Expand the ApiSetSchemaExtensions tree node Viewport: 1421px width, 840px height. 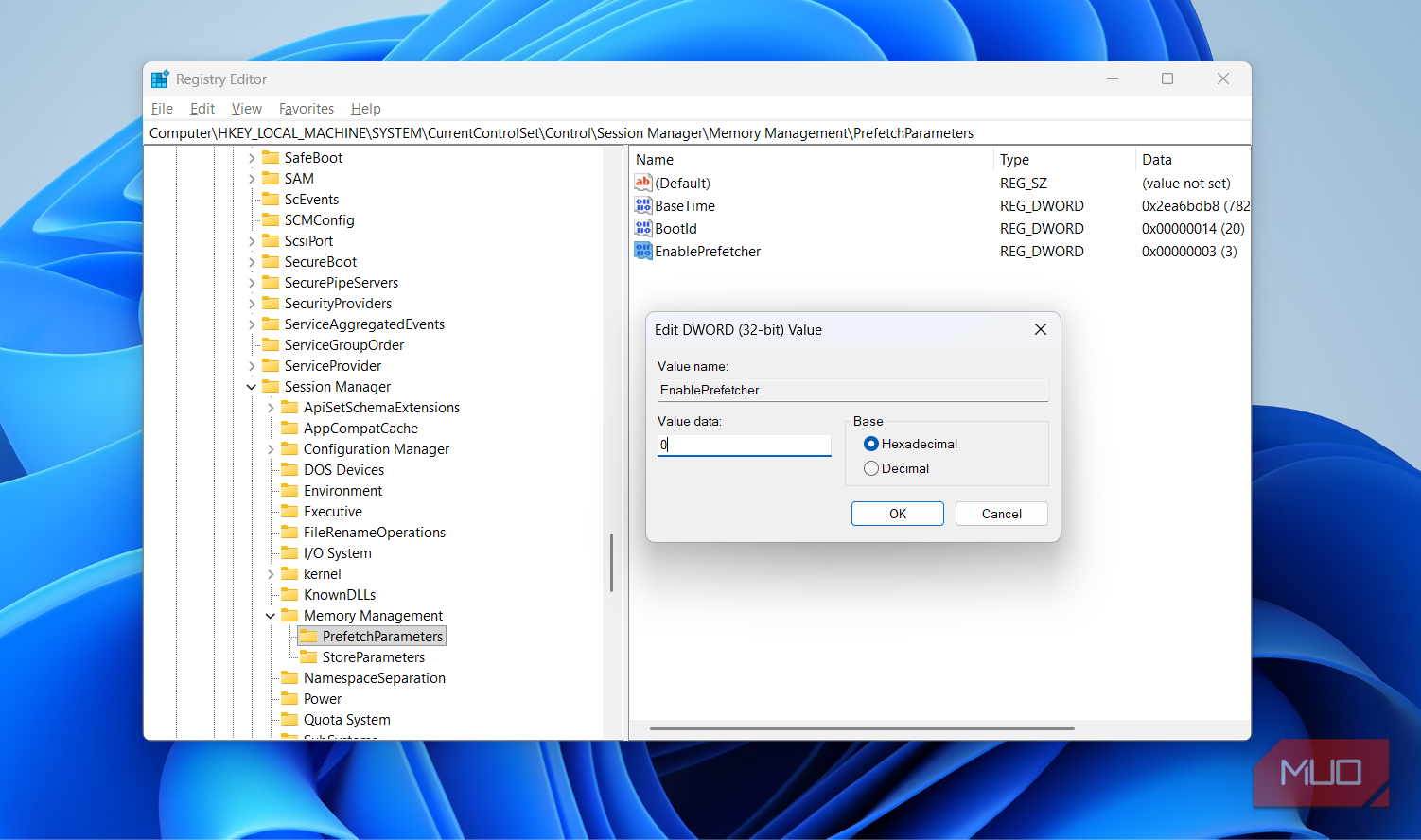[271, 408]
